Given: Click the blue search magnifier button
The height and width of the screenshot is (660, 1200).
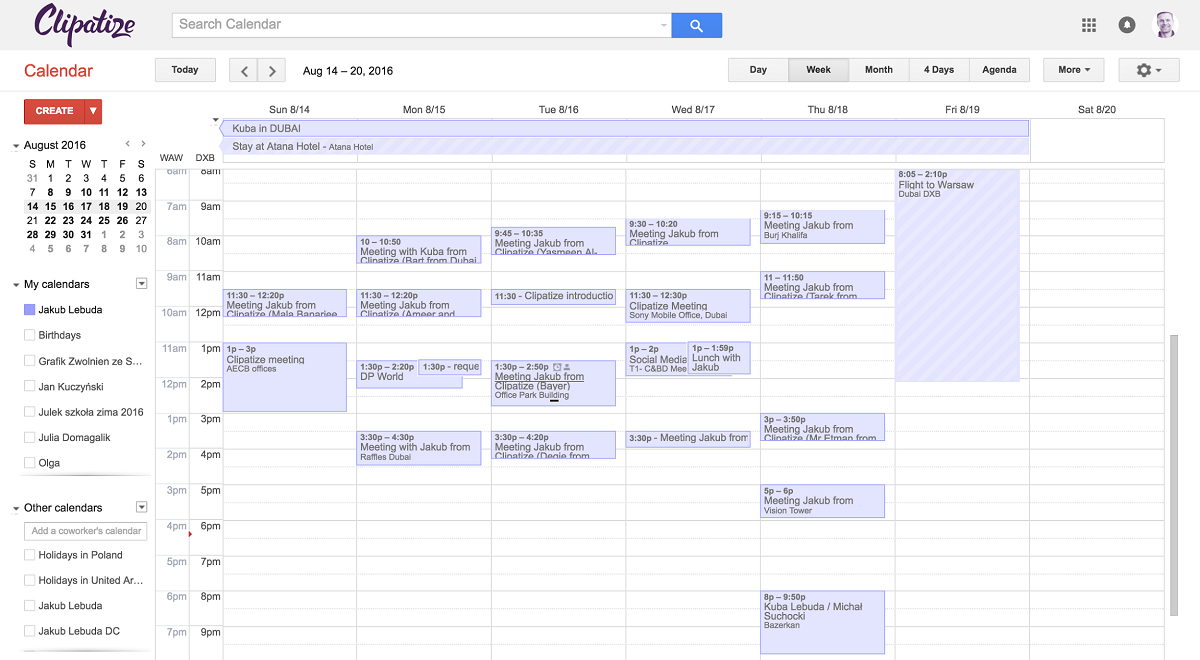Looking at the screenshot, I should point(696,25).
